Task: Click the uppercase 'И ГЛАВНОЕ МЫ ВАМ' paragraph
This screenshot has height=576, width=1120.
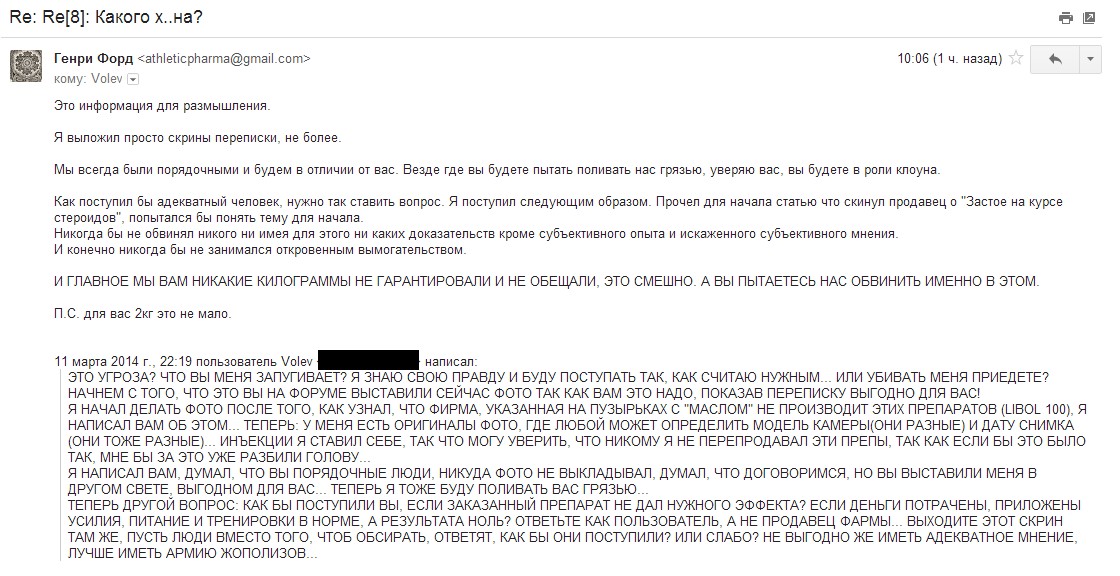Action: (x=546, y=282)
